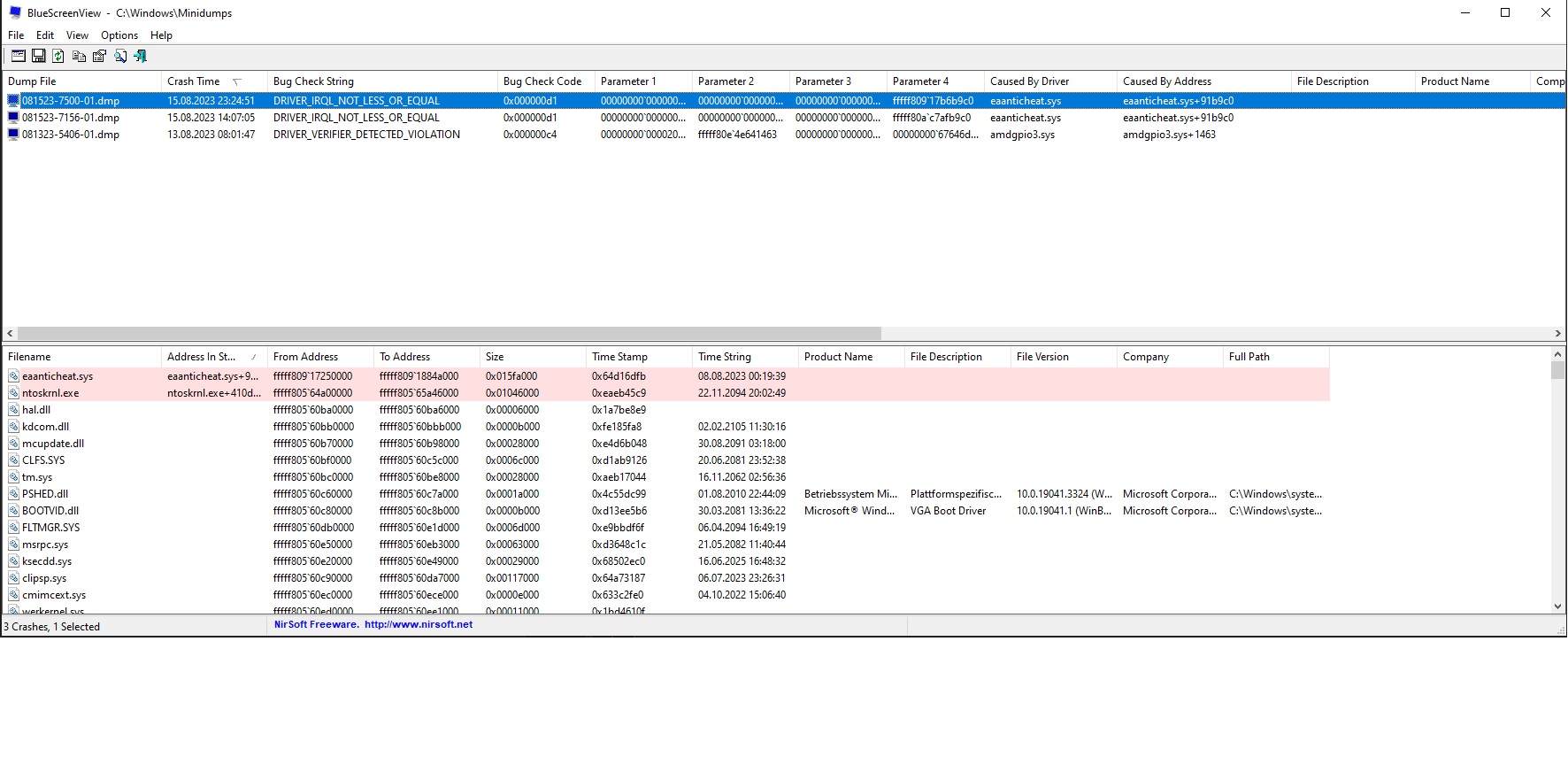Click file icon beside cmimcext.sys
Screen dimensions: 1568x765
[13, 595]
